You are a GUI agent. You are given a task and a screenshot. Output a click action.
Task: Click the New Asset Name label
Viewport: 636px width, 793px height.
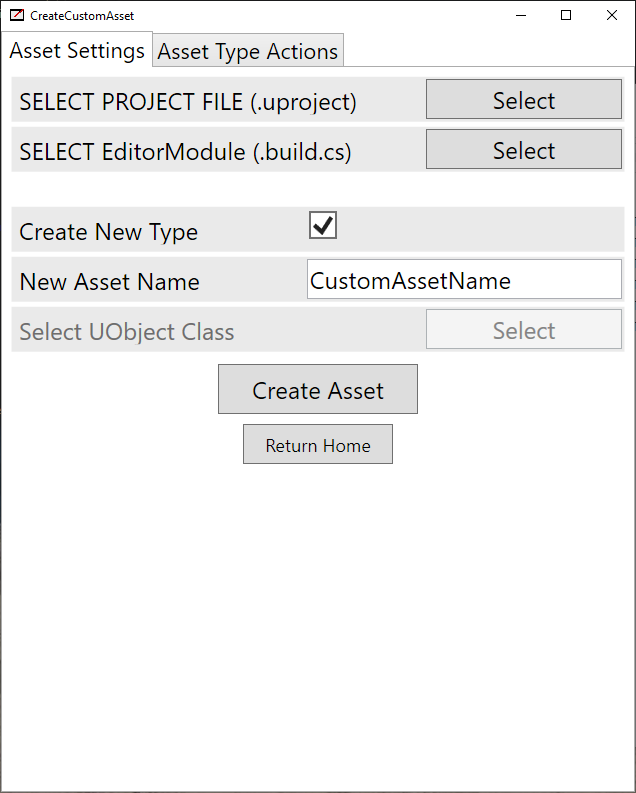110,282
